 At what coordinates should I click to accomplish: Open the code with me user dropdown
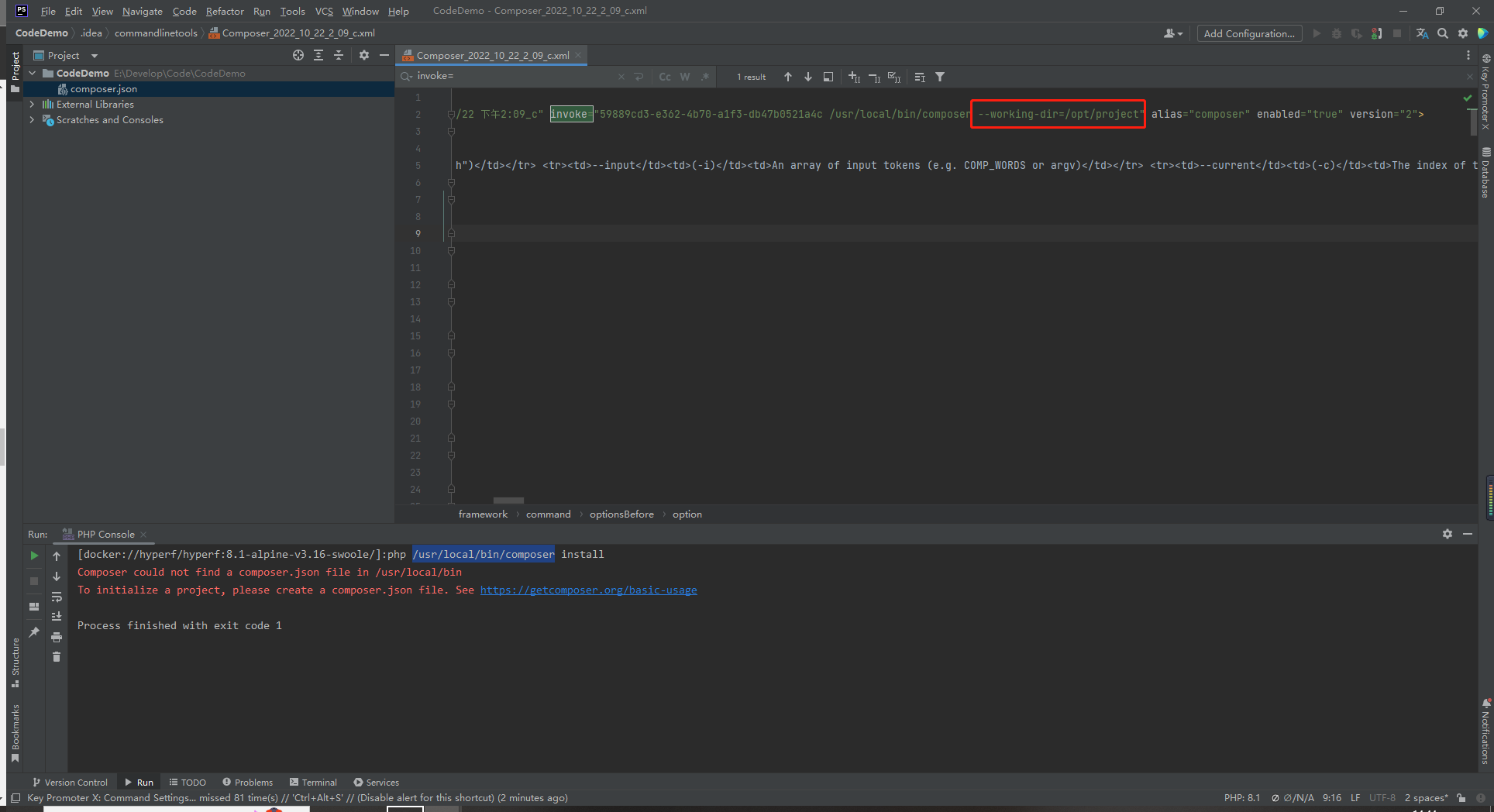coord(1173,33)
